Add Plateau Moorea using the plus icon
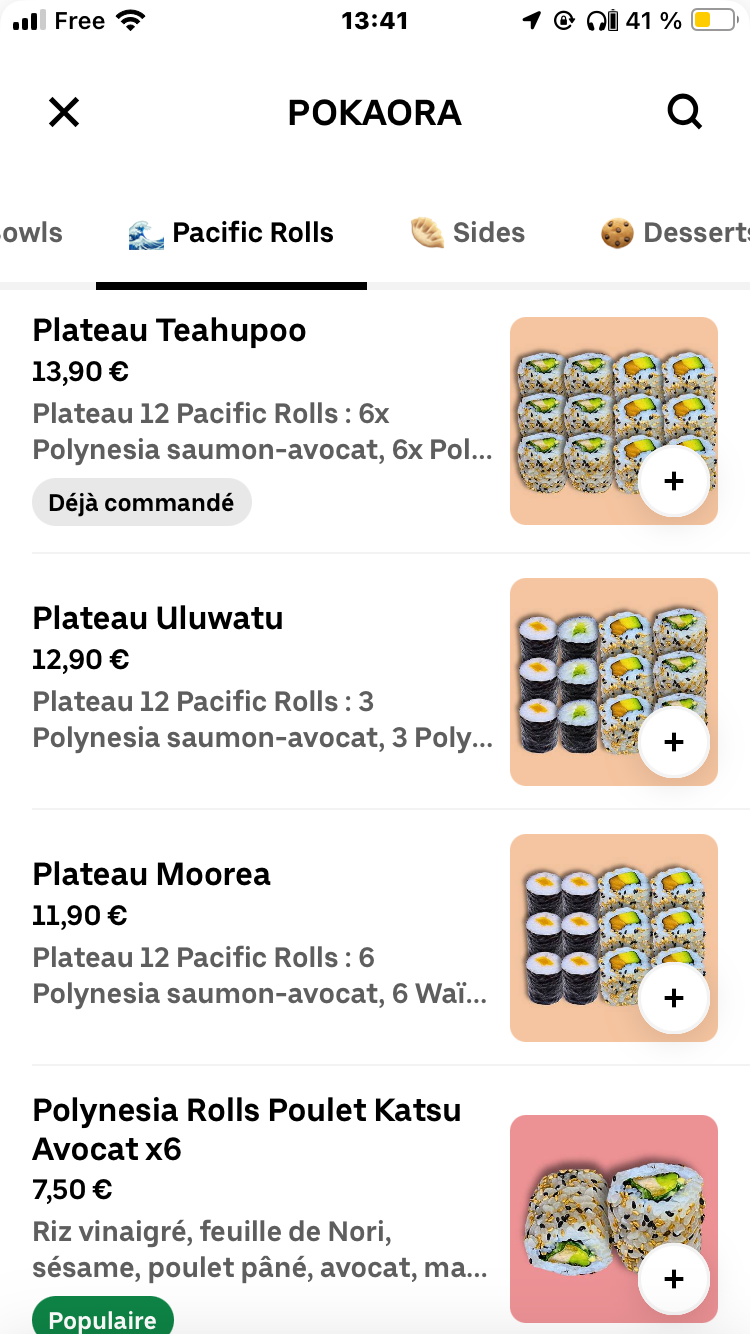 point(674,998)
